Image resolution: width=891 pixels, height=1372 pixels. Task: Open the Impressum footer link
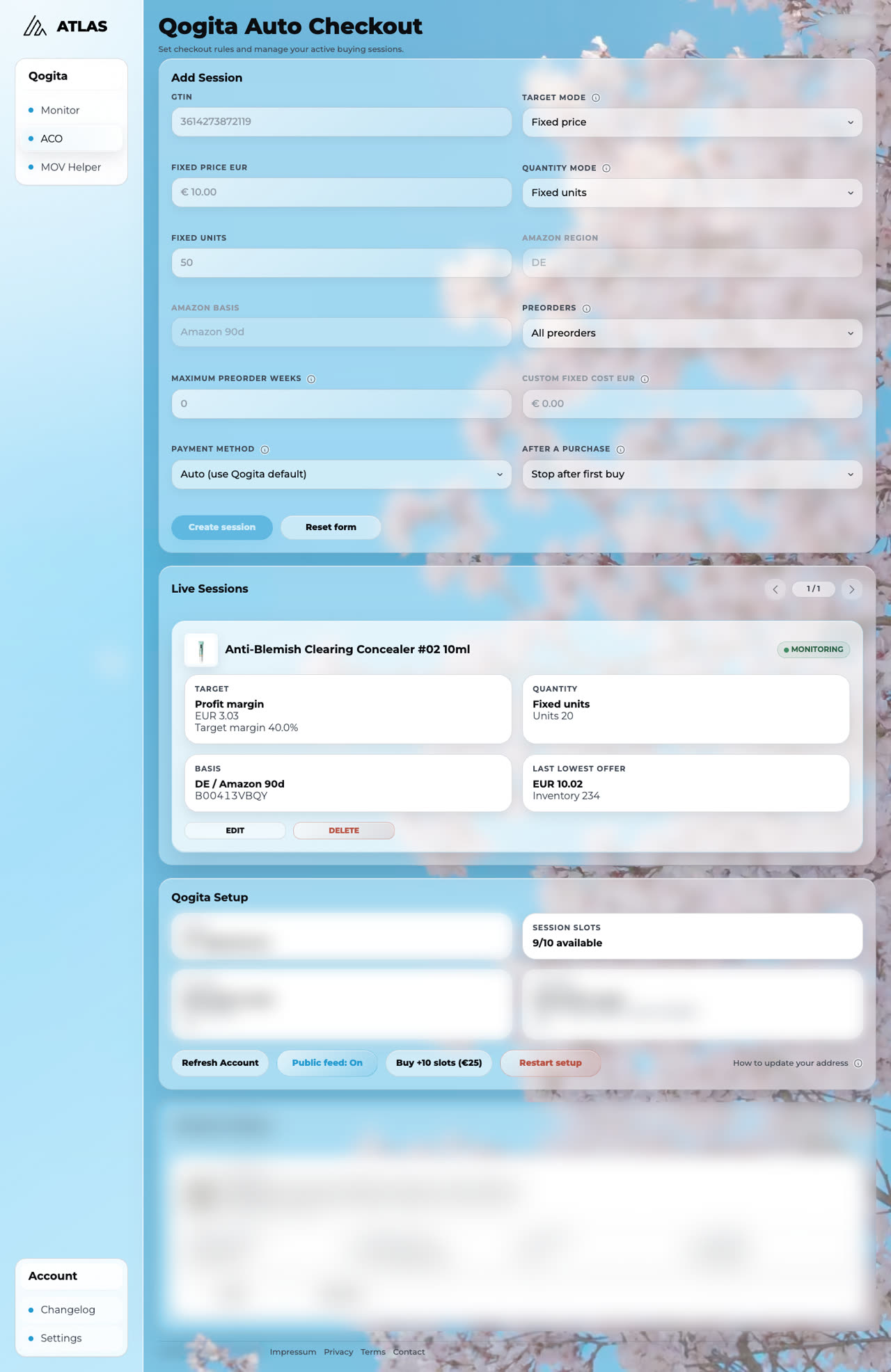point(293,1352)
